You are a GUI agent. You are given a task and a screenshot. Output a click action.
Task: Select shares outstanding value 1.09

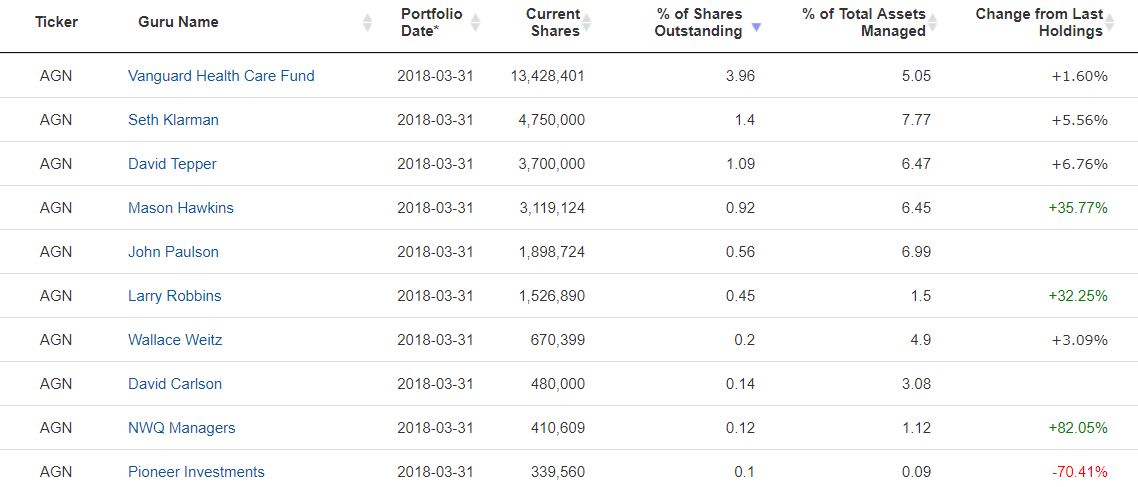tap(740, 164)
